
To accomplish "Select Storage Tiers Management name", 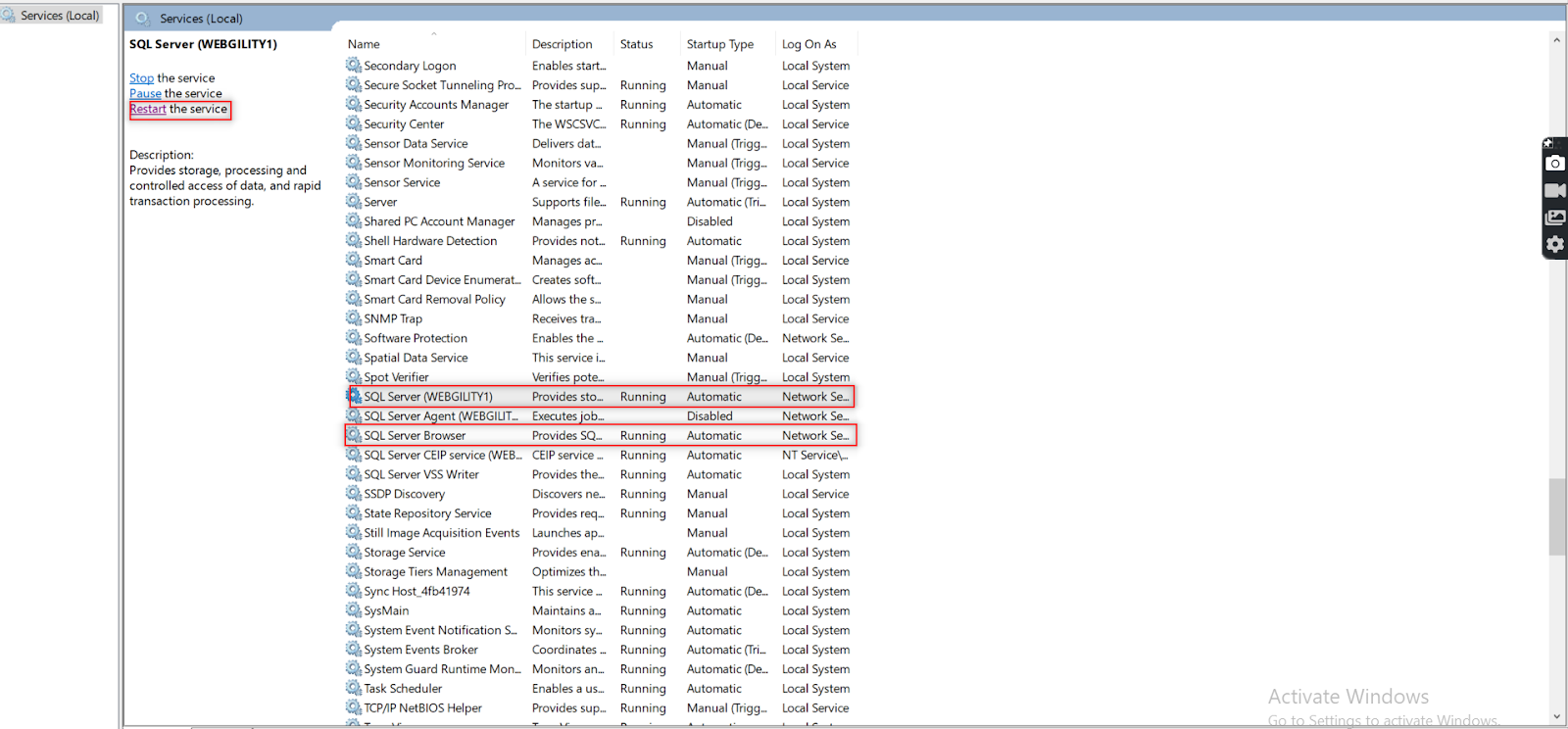I will coord(436,572).
